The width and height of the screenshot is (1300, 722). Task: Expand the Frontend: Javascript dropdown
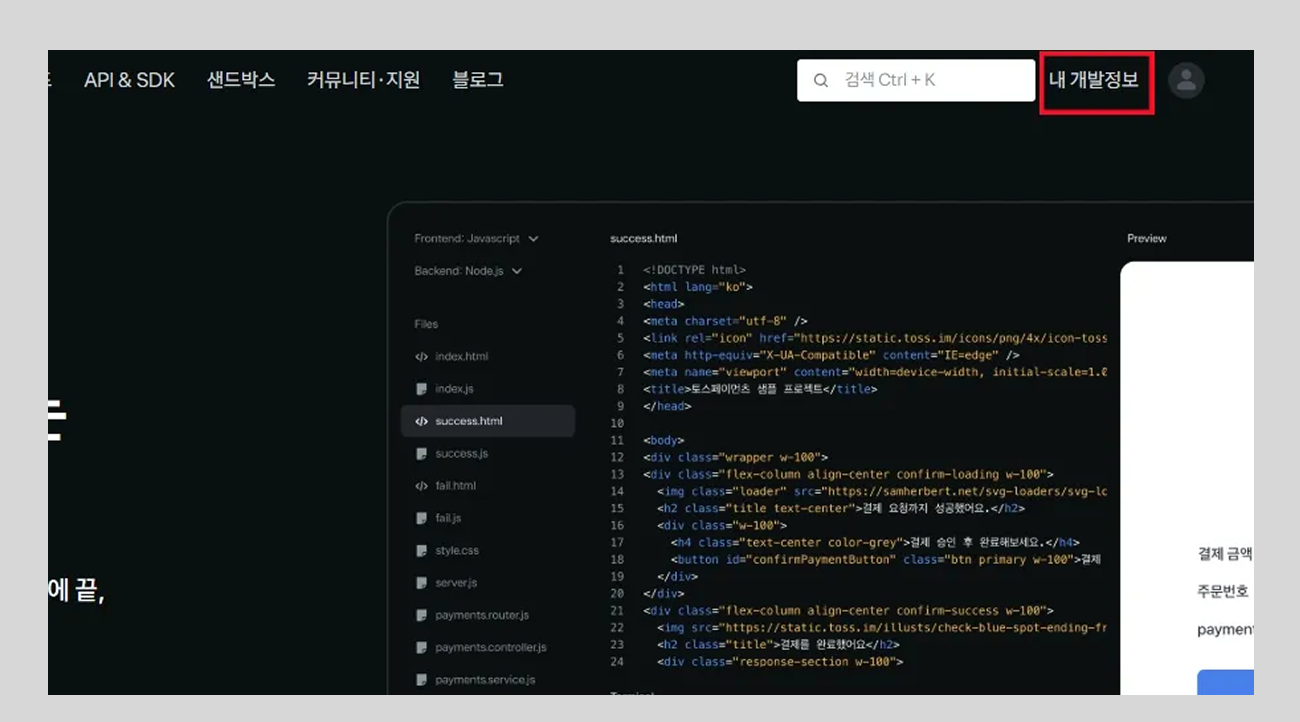pyautogui.click(x=477, y=239)
